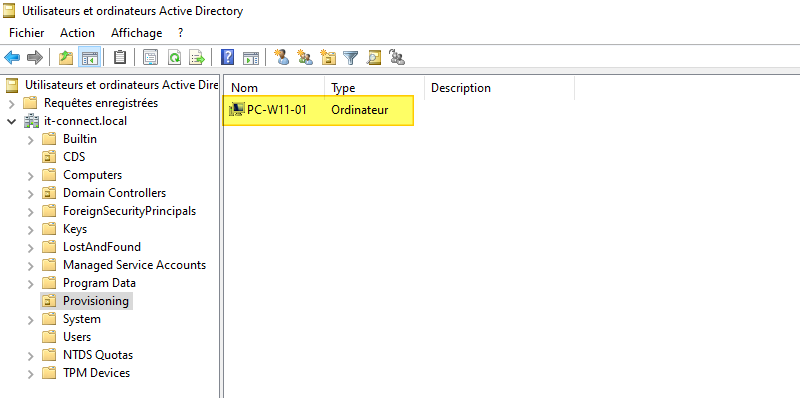Expand the TPM Devices node

pyautogui.click(x=31, y=374)
